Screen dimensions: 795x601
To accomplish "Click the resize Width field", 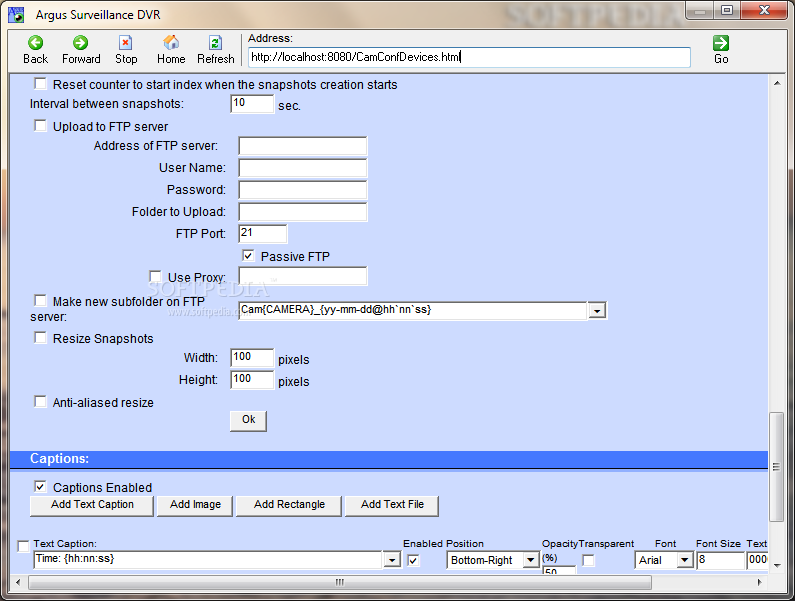I will pos(252,358).
